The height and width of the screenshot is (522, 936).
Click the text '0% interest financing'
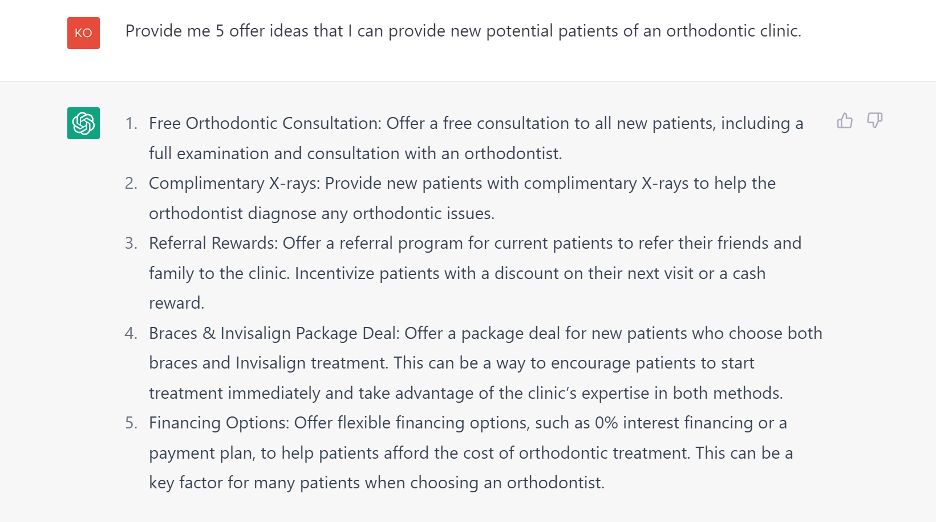(x=674, y=423)
